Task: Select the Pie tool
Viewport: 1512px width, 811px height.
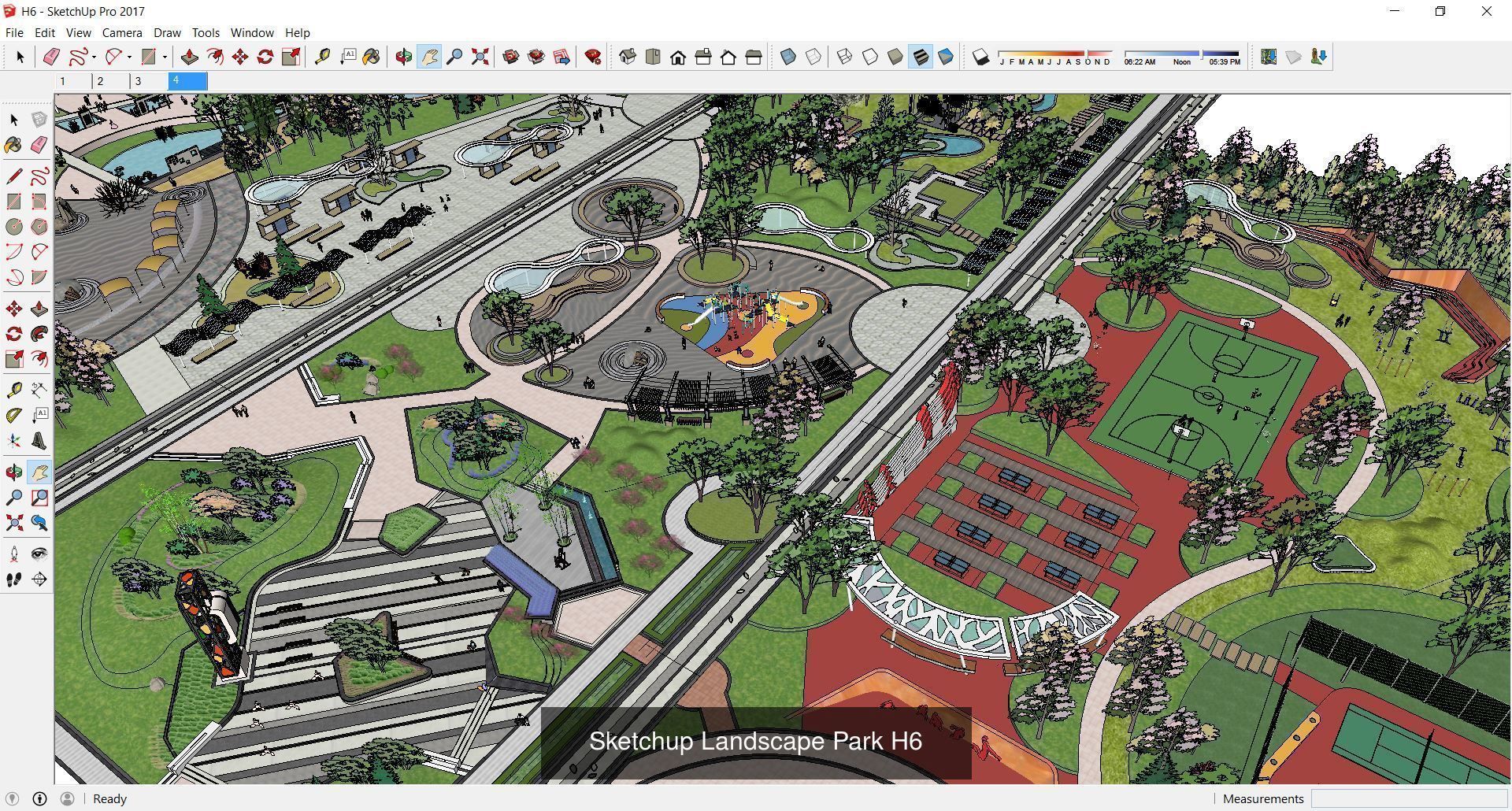Action: click(39, 277)
